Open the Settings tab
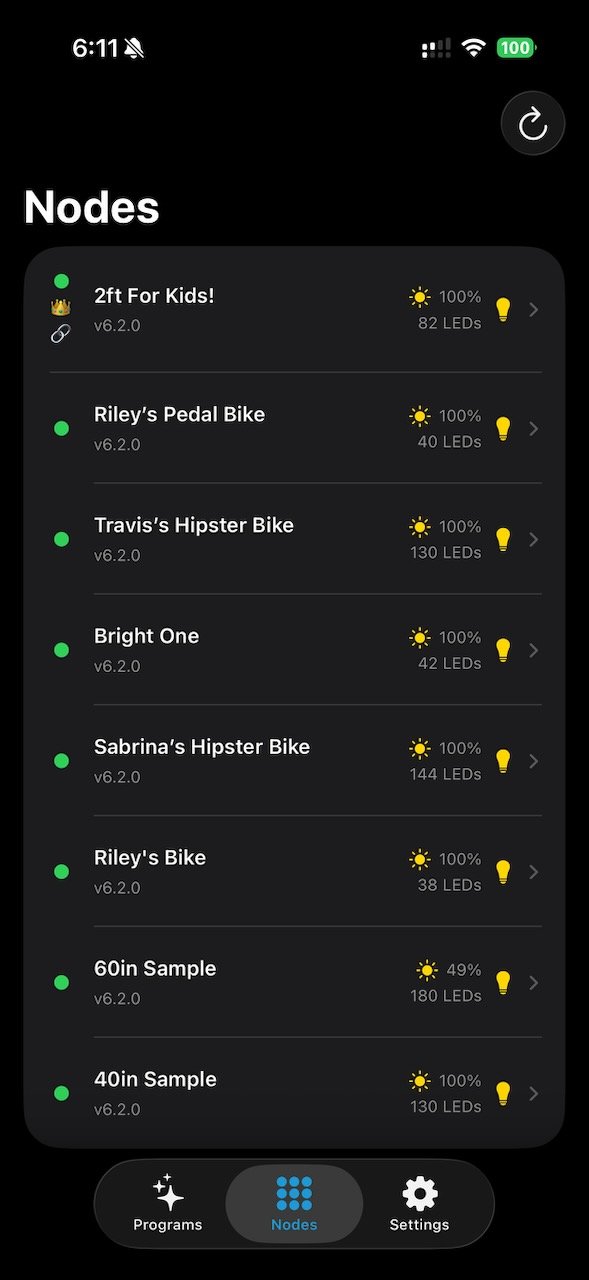589x1280 pixels. click(x=418, y=1204)
